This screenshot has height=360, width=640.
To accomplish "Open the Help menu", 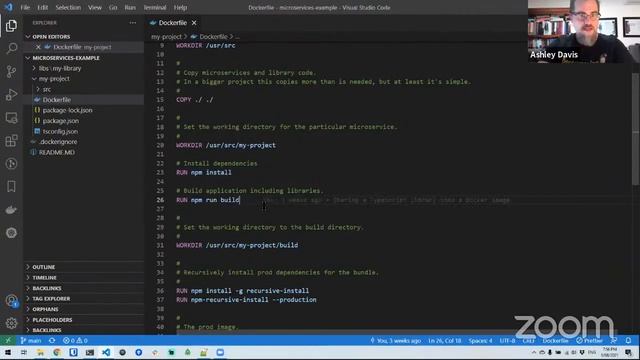I will pos(180,7).
